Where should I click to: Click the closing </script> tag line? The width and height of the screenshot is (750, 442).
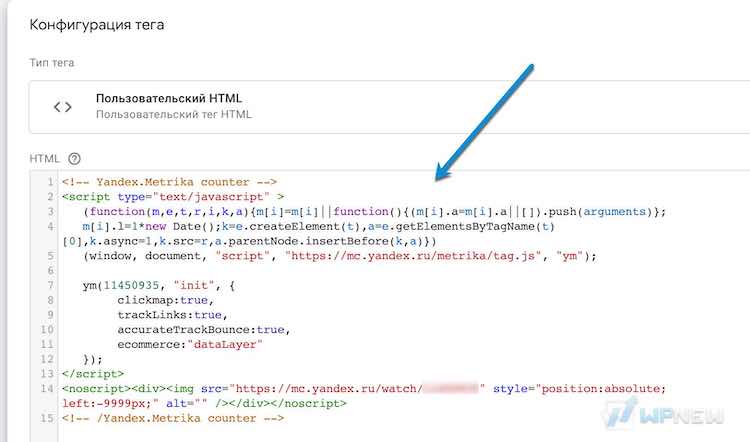93,374
